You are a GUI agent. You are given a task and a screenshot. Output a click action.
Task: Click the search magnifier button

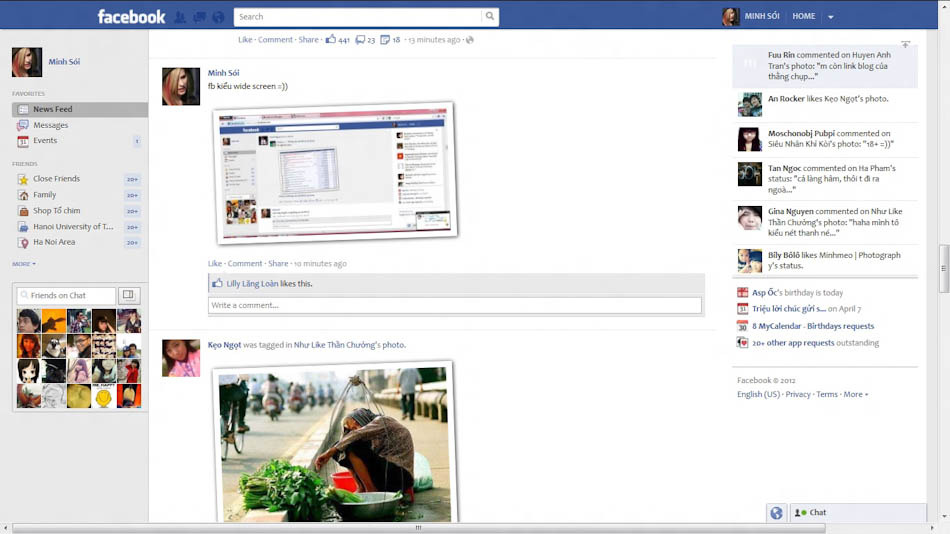point(490,16)
